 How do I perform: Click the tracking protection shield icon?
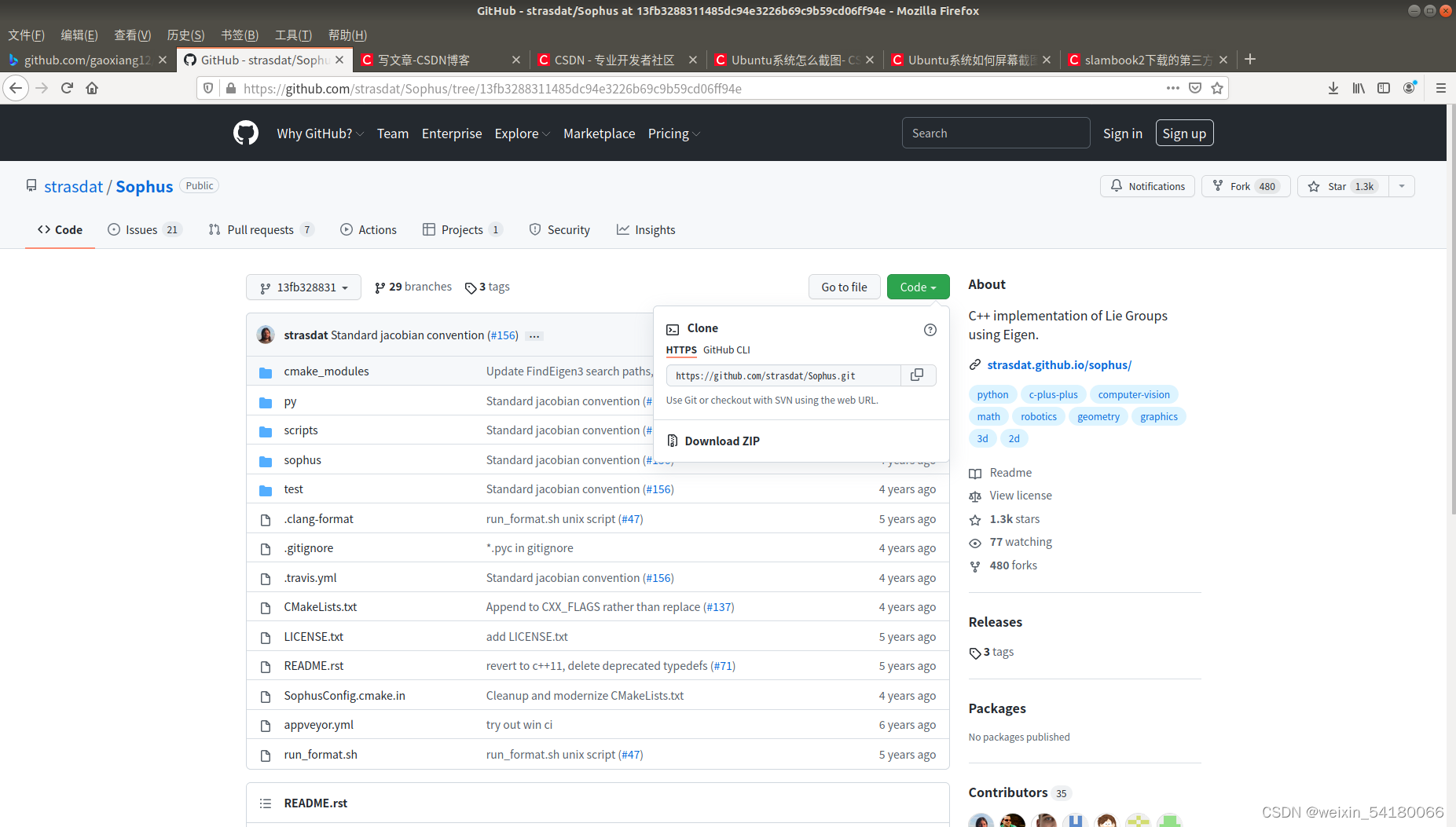208,88
